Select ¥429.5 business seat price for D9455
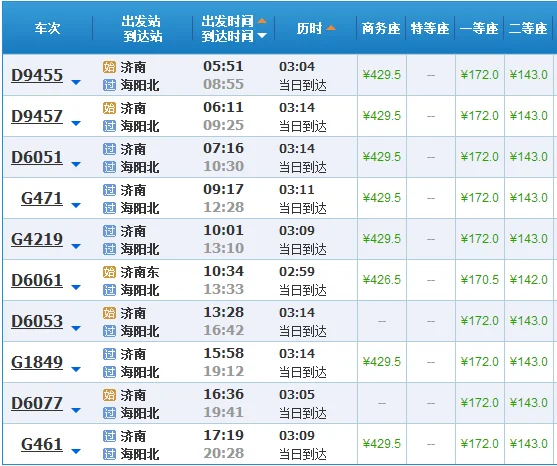This screenshot has width=557, height=466. (x=382, y=75)
